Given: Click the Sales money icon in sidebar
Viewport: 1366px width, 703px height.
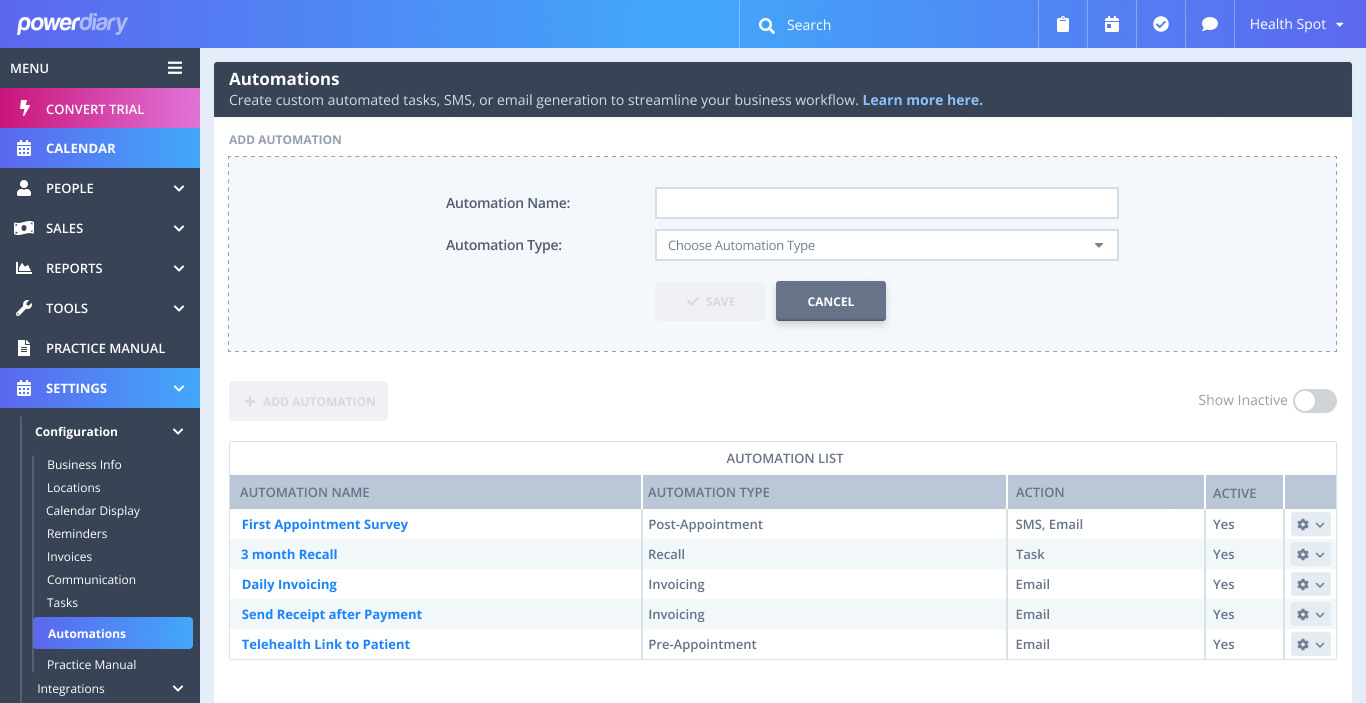Looking at the screenshot, I should point(25,228).
